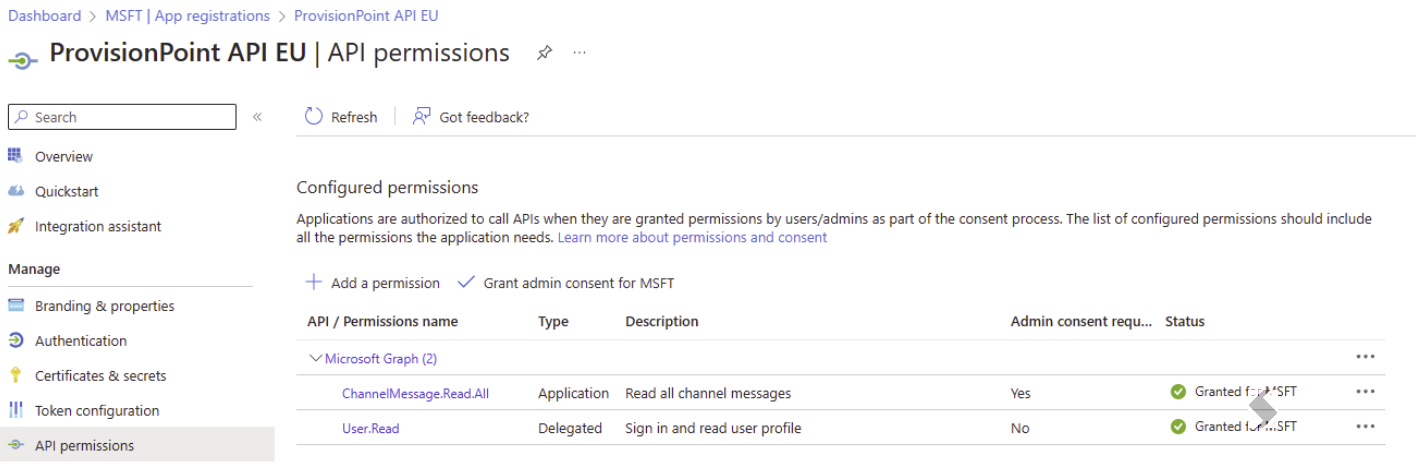
Task: Click the Got feedback? button
Action: [x=471, y=117]
